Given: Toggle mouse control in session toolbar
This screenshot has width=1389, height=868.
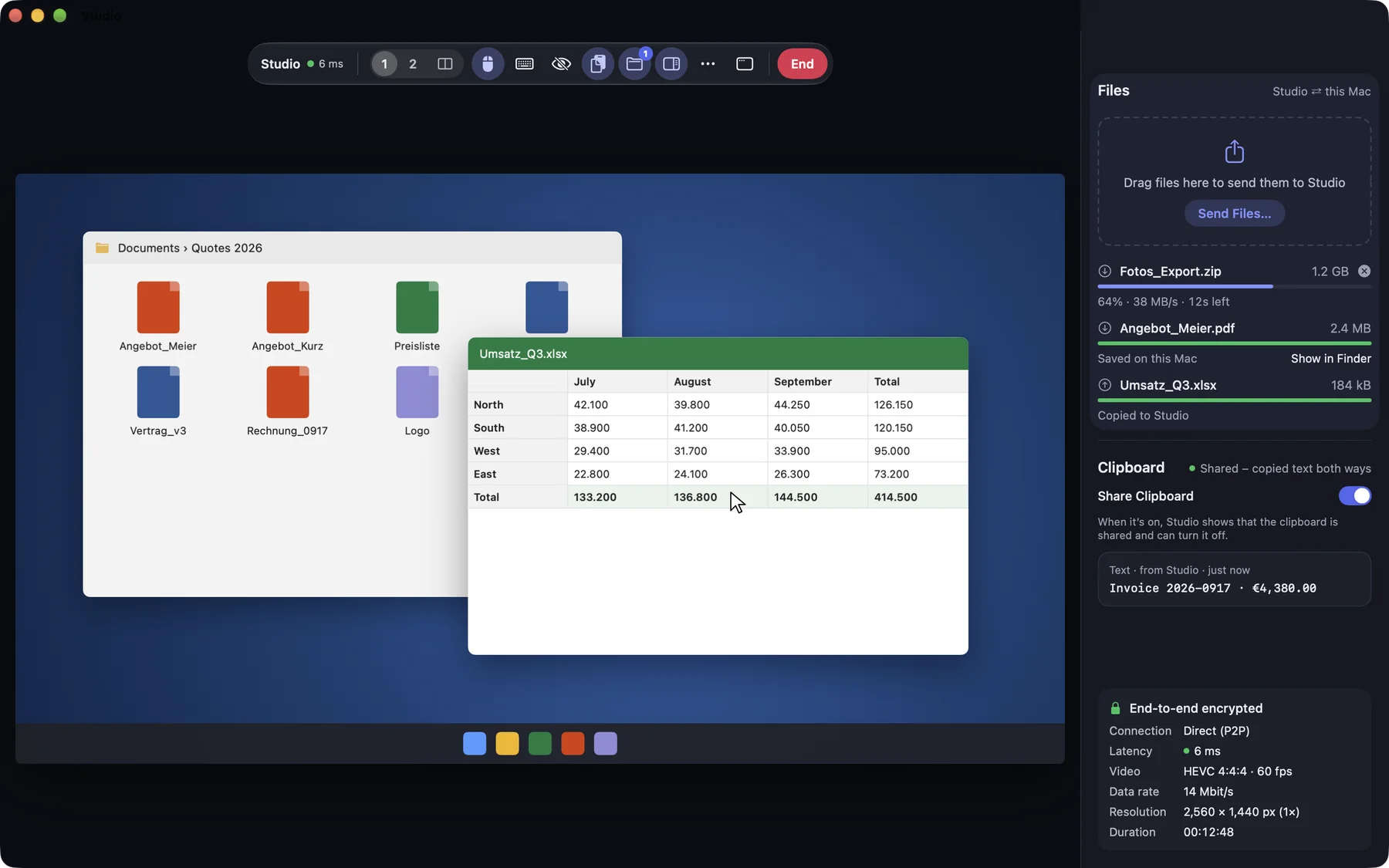Looking at the screenshot, I should [487, 64].
